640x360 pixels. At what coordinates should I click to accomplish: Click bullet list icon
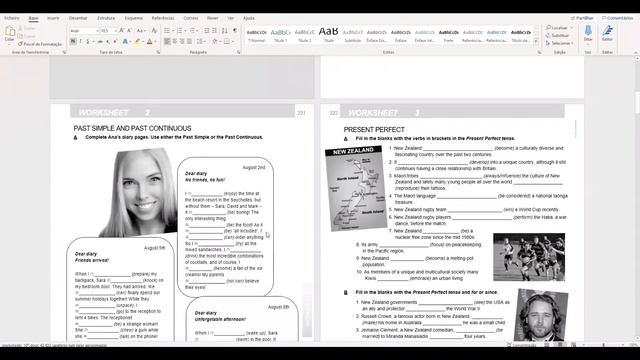click(167, 31)
